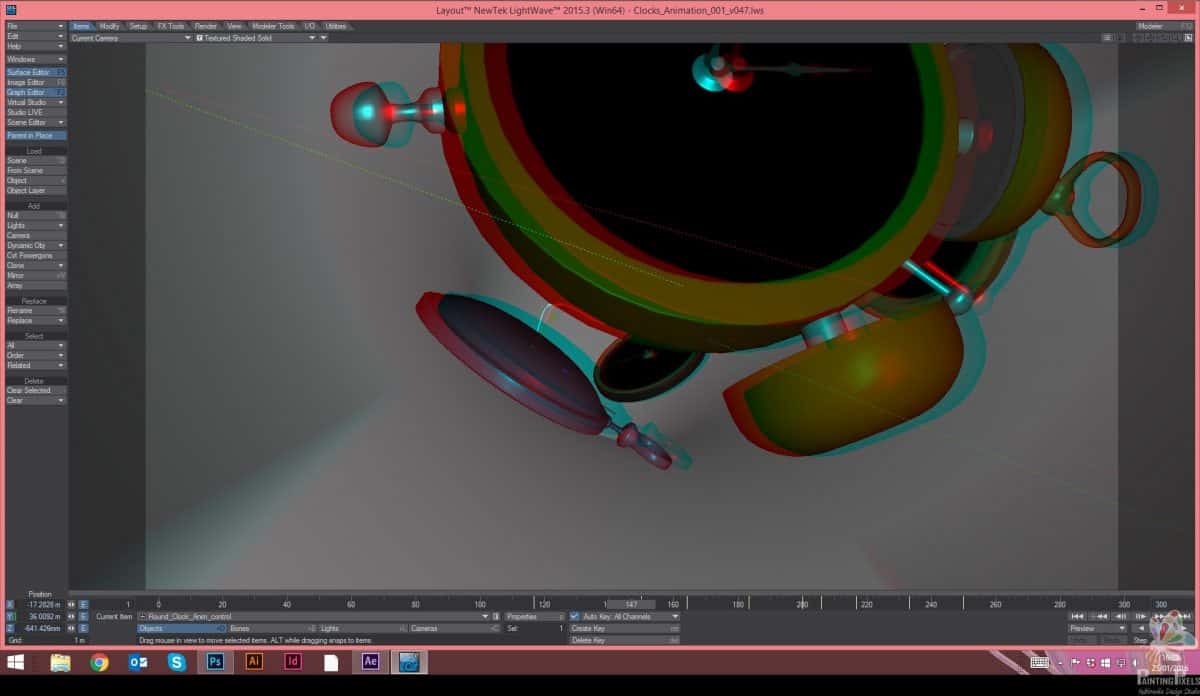Viewport: 1200px width, 696px height.
Task: Open Photoshop from the Windows taskbar
Action: pyautogui.click(x=214, y=662)
